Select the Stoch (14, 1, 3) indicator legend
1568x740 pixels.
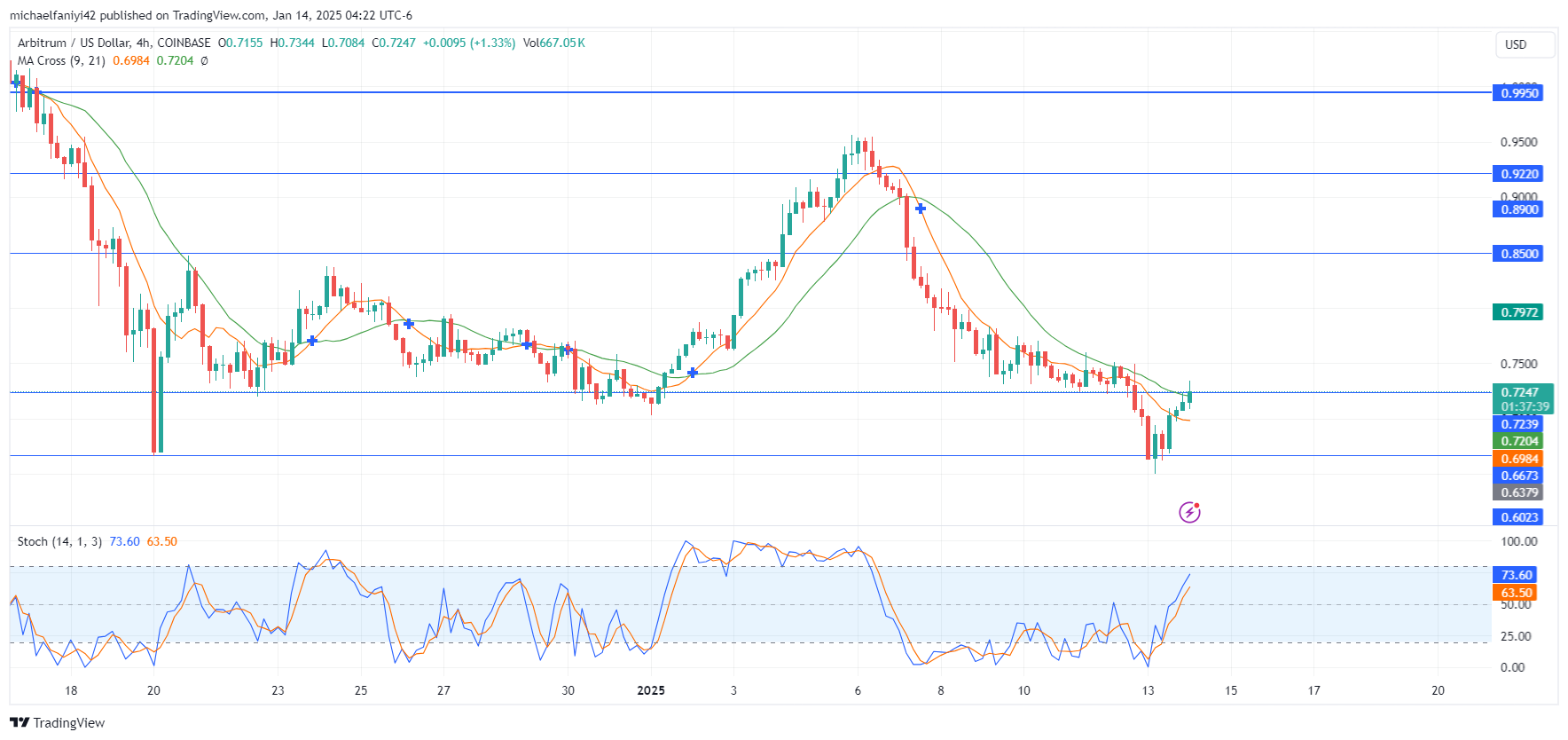coord(59,541)
